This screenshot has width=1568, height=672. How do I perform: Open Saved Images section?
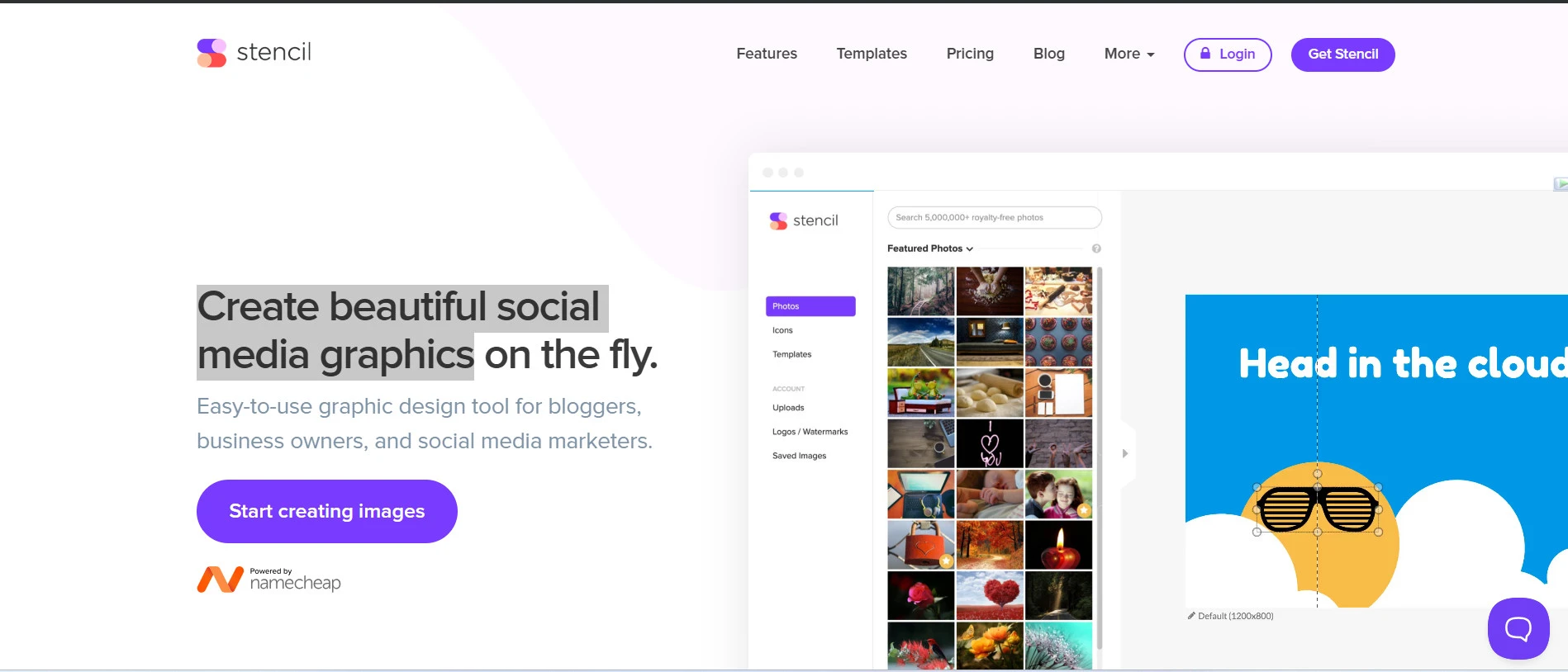pos(799,456)
